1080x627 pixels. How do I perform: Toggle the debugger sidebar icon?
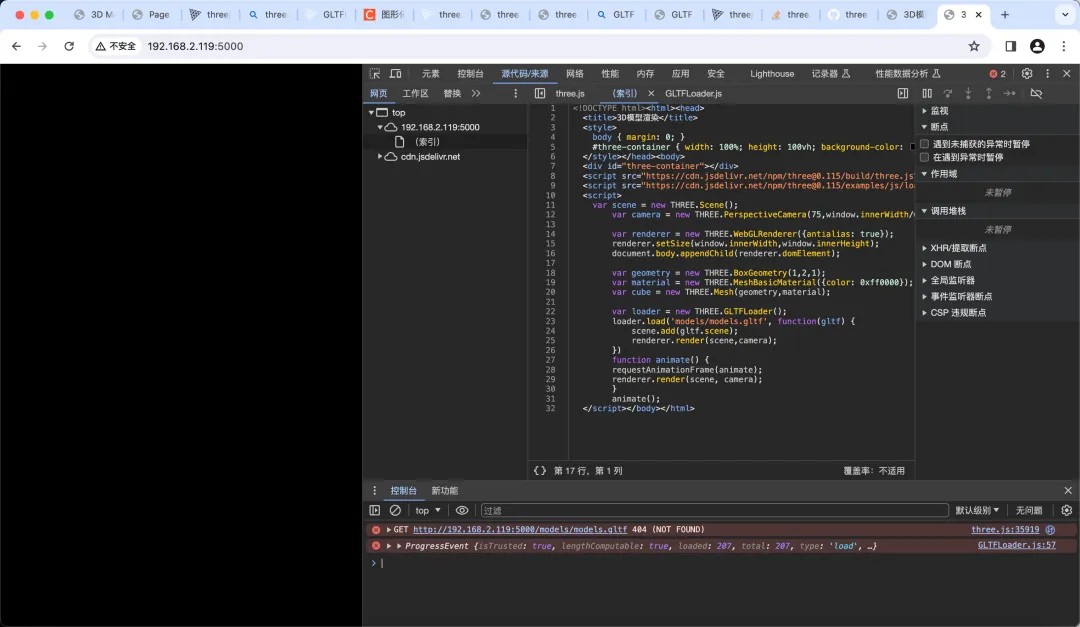click(902, 93)
